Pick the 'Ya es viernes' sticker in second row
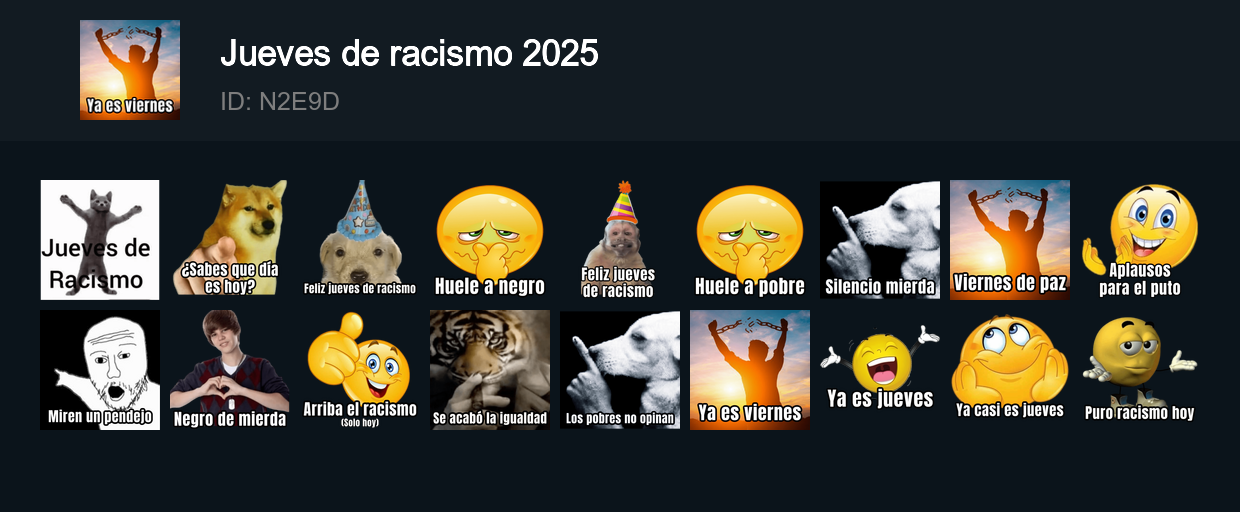Screen dimensions: 1240x512 [x=750, y=370]
